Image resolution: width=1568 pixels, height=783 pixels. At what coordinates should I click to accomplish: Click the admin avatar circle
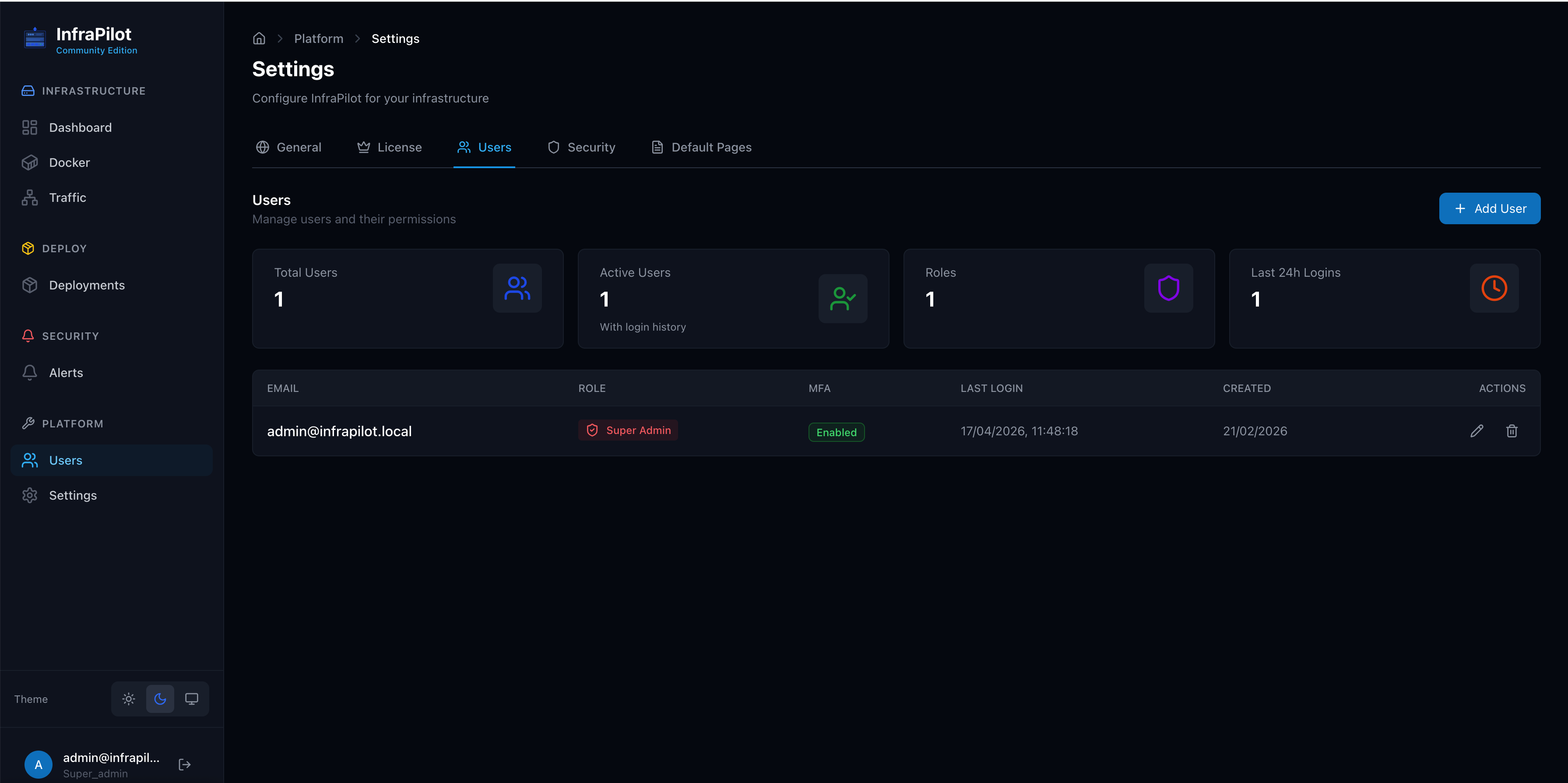tap(39, 765)
